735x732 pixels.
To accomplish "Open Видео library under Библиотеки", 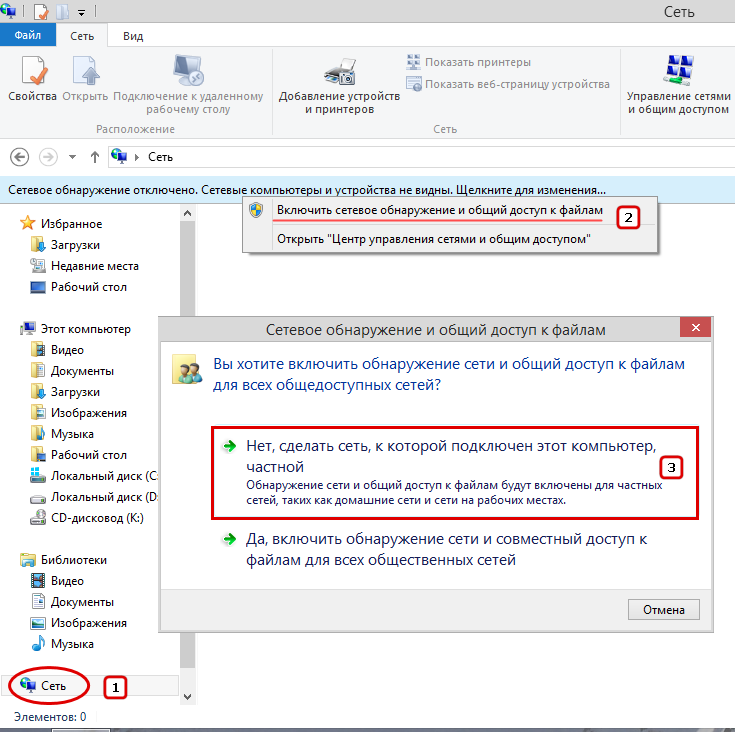I will click(57, 581).
